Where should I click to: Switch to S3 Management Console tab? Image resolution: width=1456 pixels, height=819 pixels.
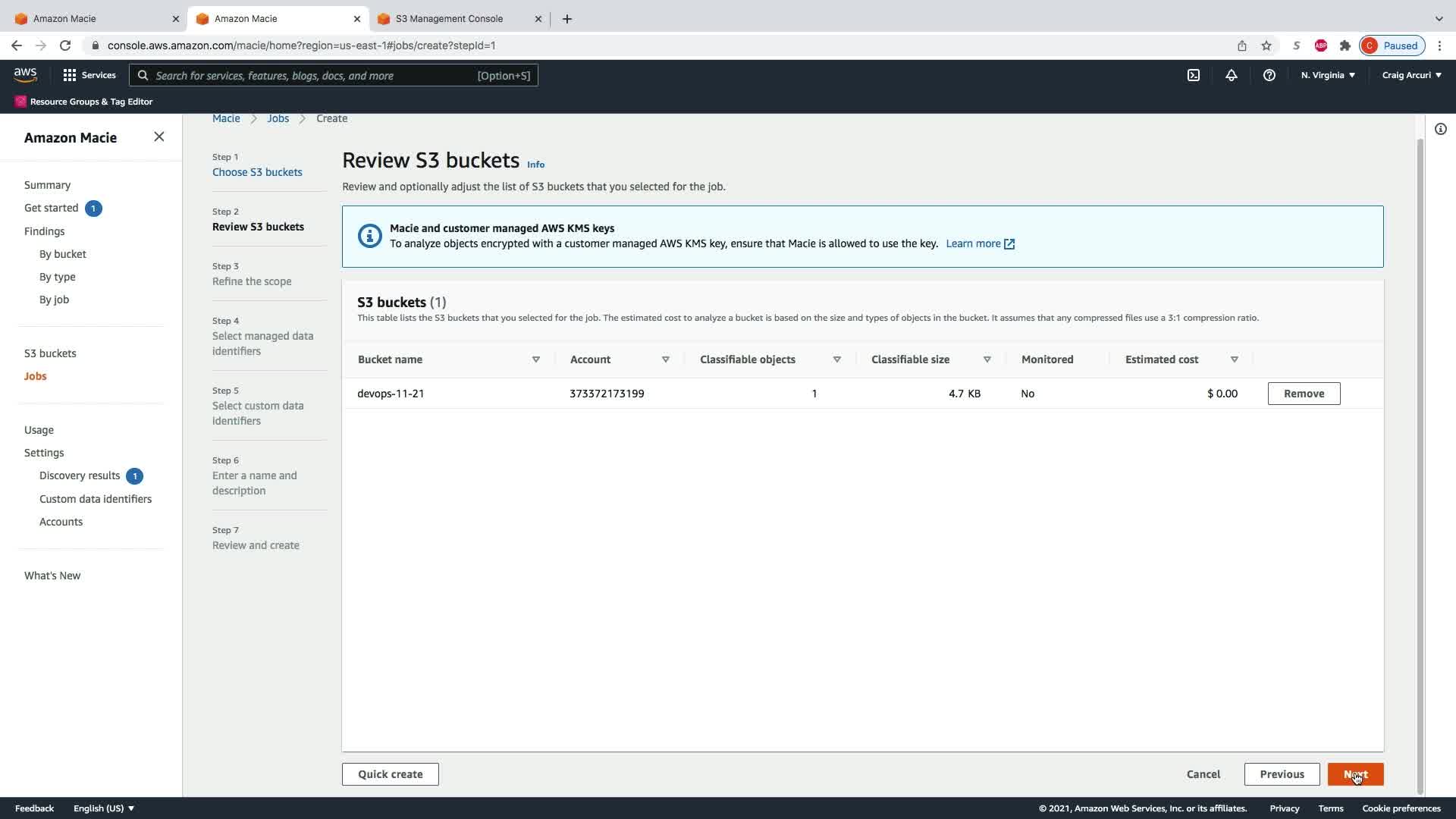449,18
